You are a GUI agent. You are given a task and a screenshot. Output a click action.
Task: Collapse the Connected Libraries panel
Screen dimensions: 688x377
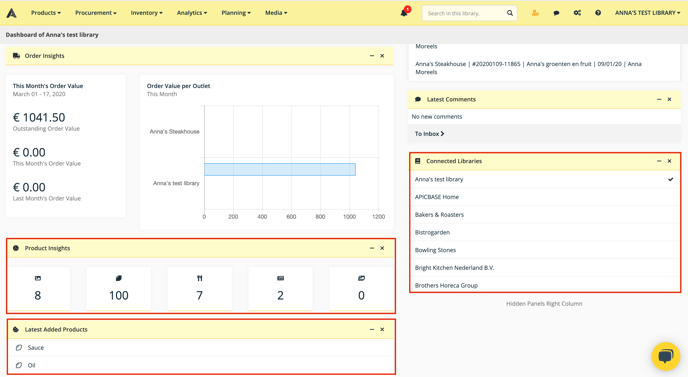tap(659, 161)
